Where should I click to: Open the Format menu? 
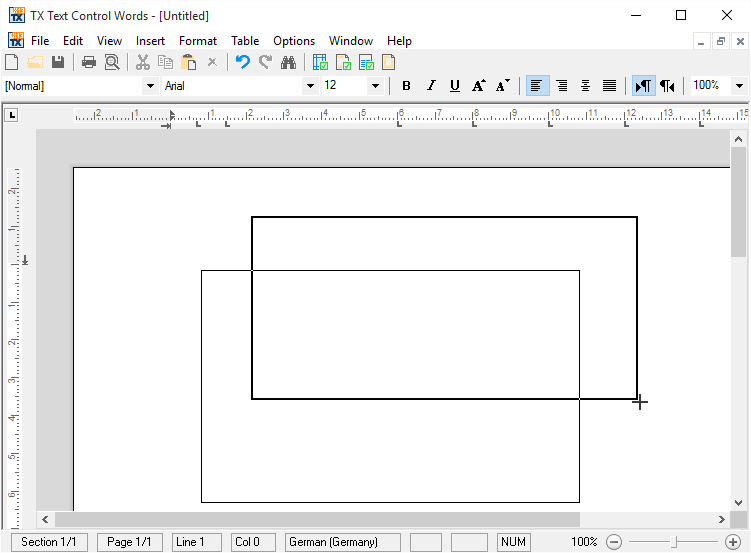[x=198, y=41]
